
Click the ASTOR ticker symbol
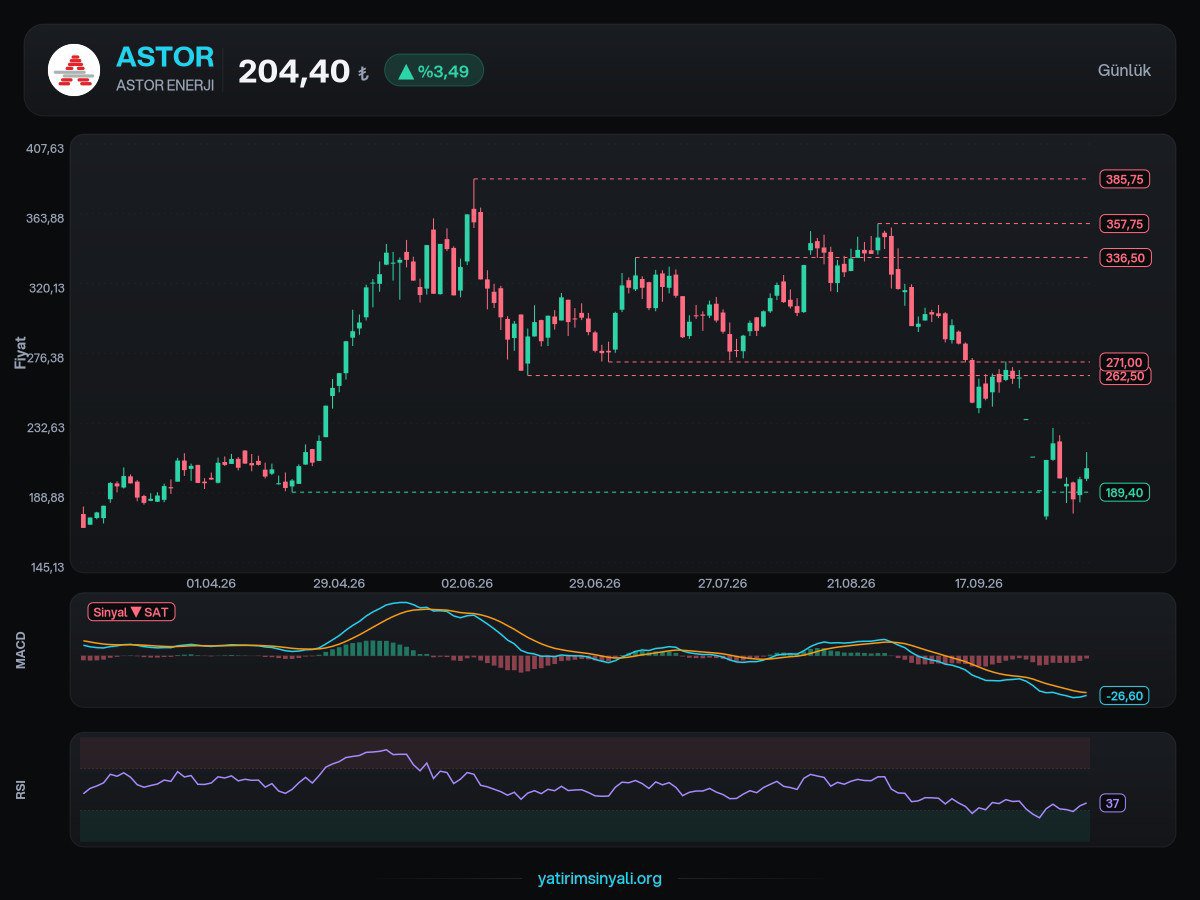tap(166, 56)
